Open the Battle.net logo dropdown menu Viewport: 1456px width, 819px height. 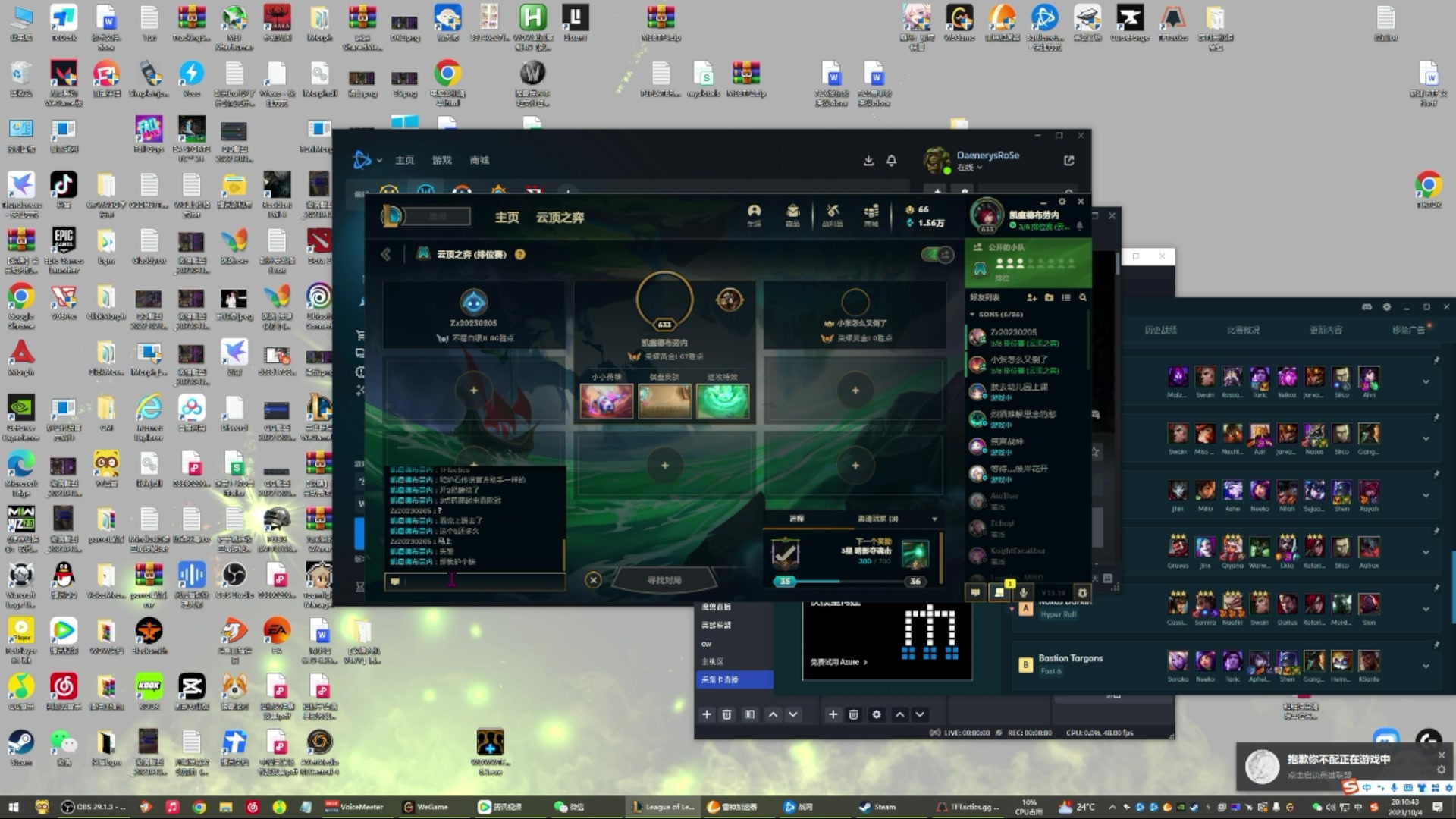pyautogui.click(x=367, y=160)
